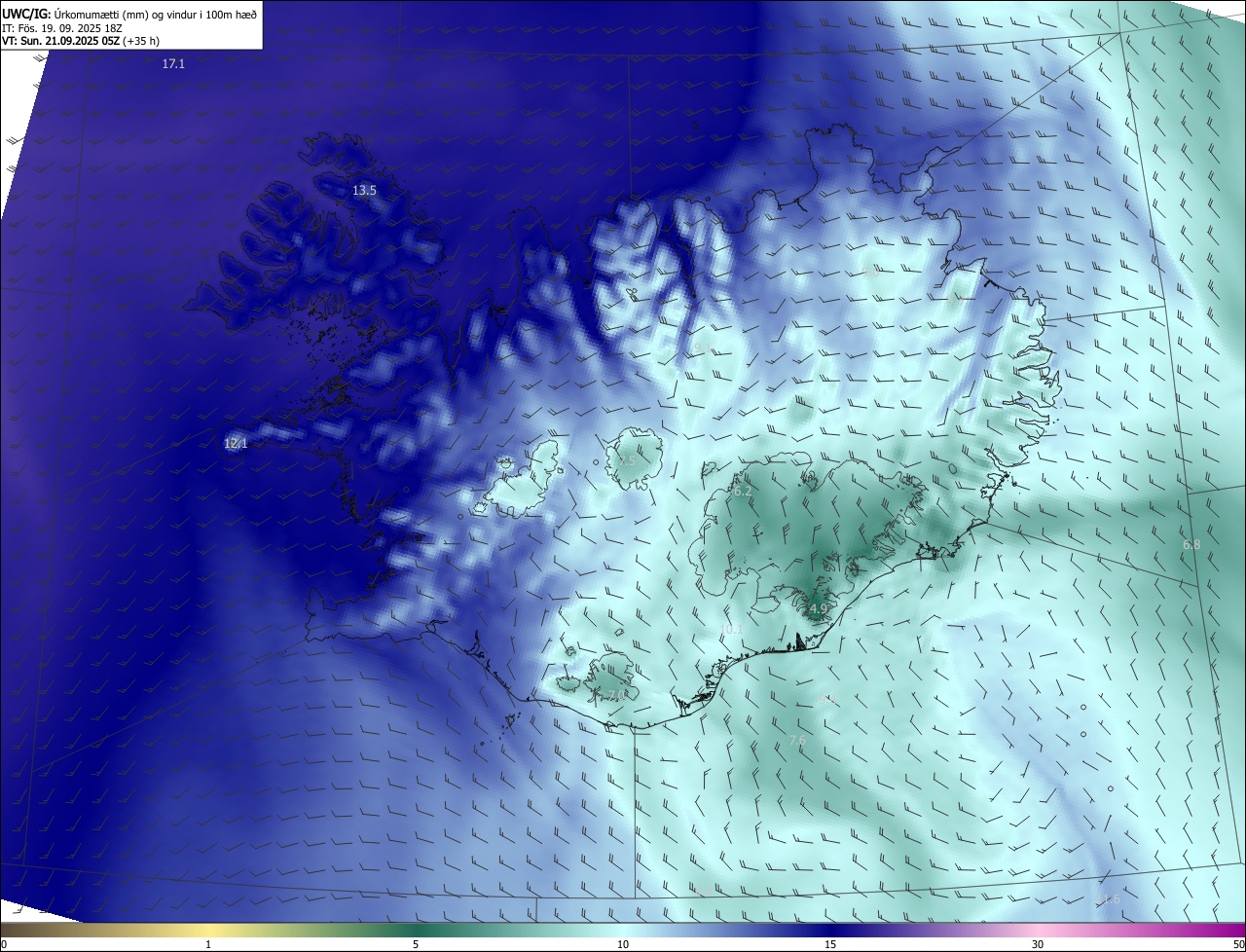
Task: Click the 14.6 value at the bottom right
Action: point(1109,899)
